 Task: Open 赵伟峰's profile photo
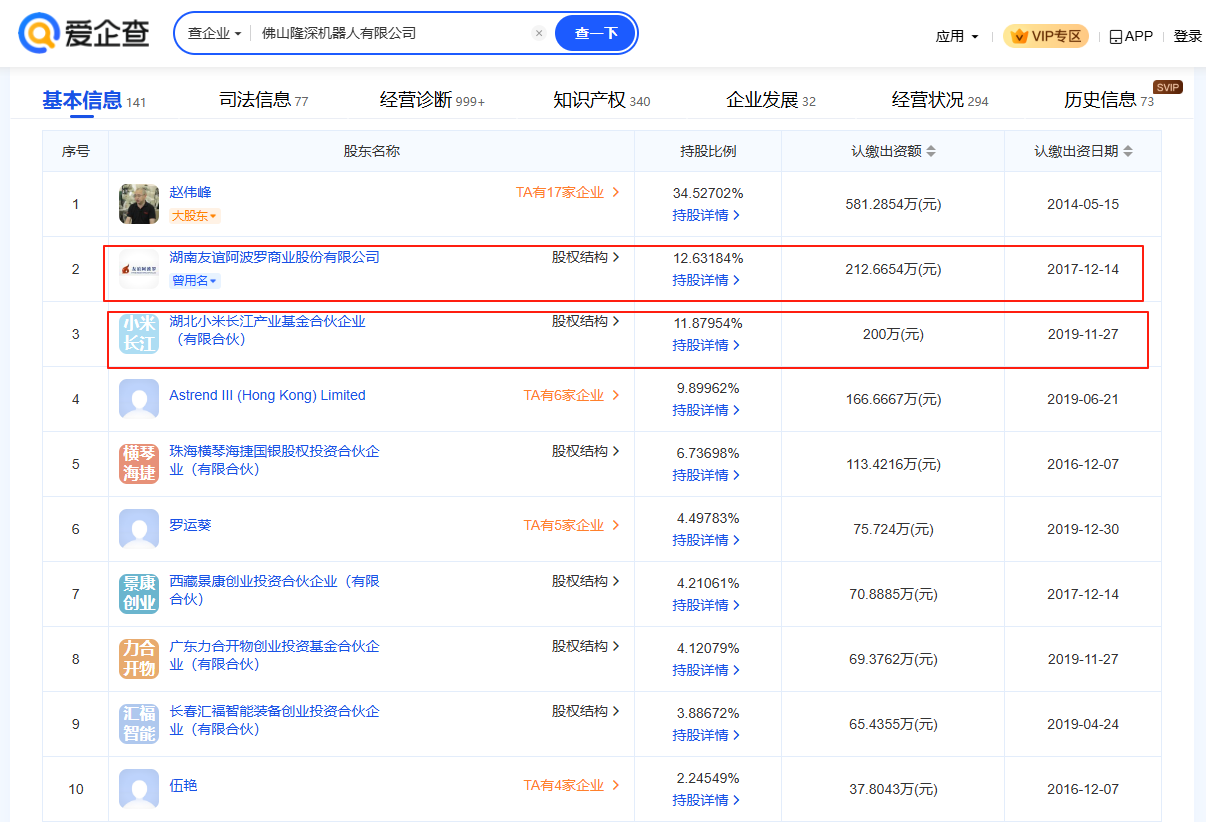click(139, 204)
